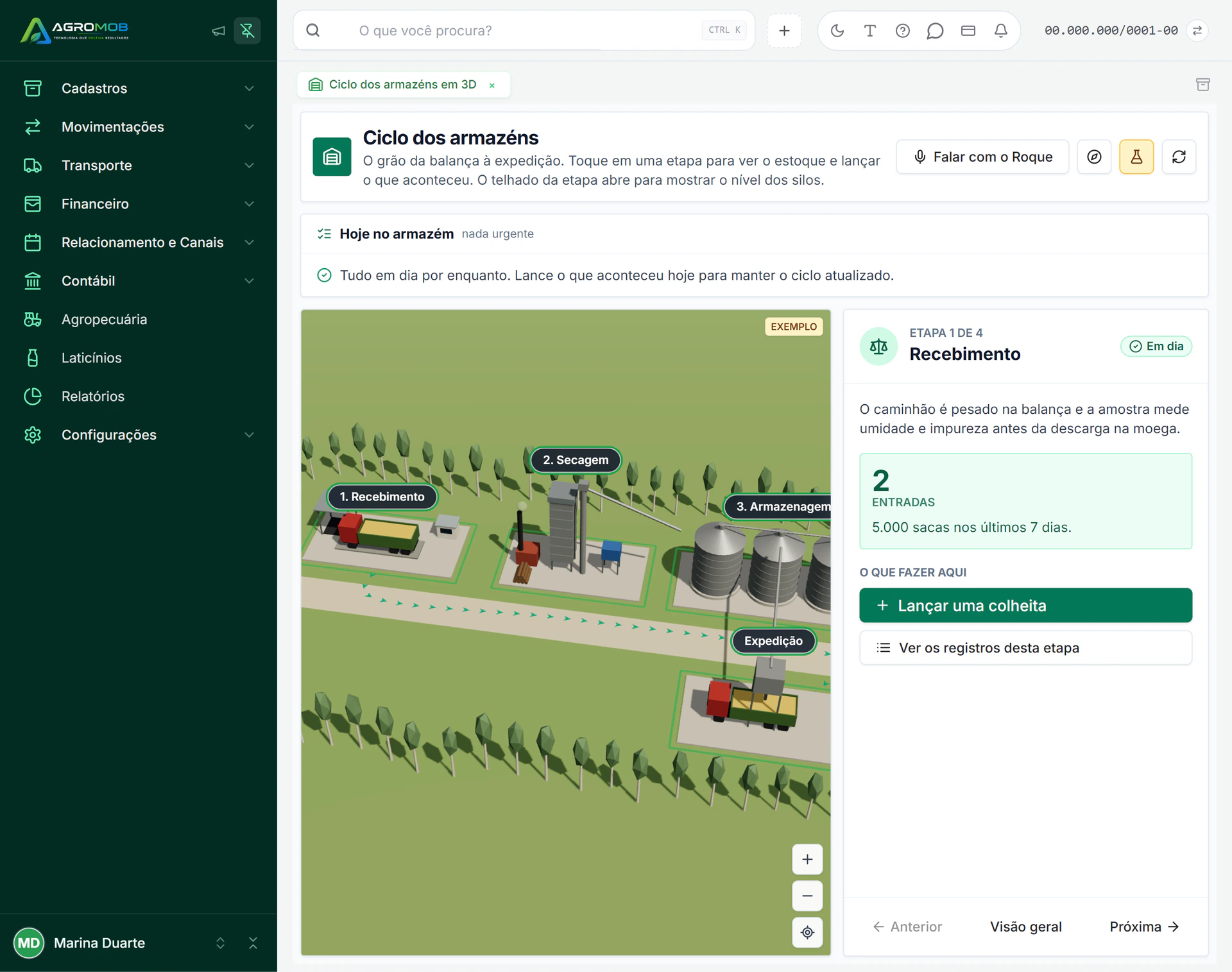This screenshot has width=1232, height=972.
Task: Go to Próxima stage
Action: [1144, 926]
